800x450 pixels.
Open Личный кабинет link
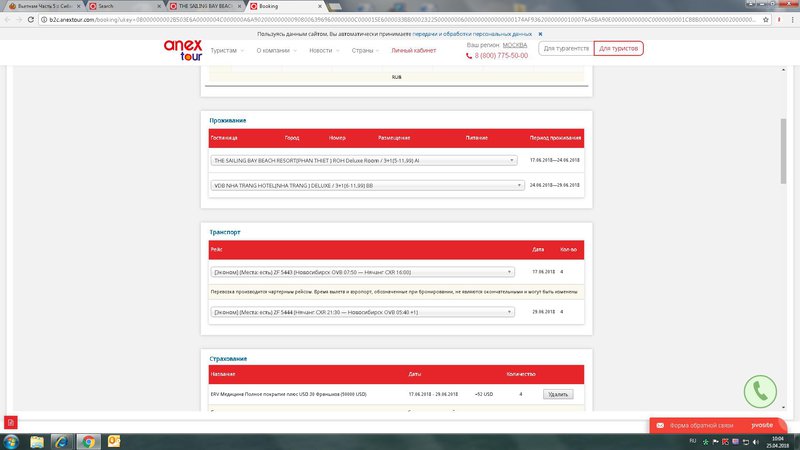[x=413, y=50]
